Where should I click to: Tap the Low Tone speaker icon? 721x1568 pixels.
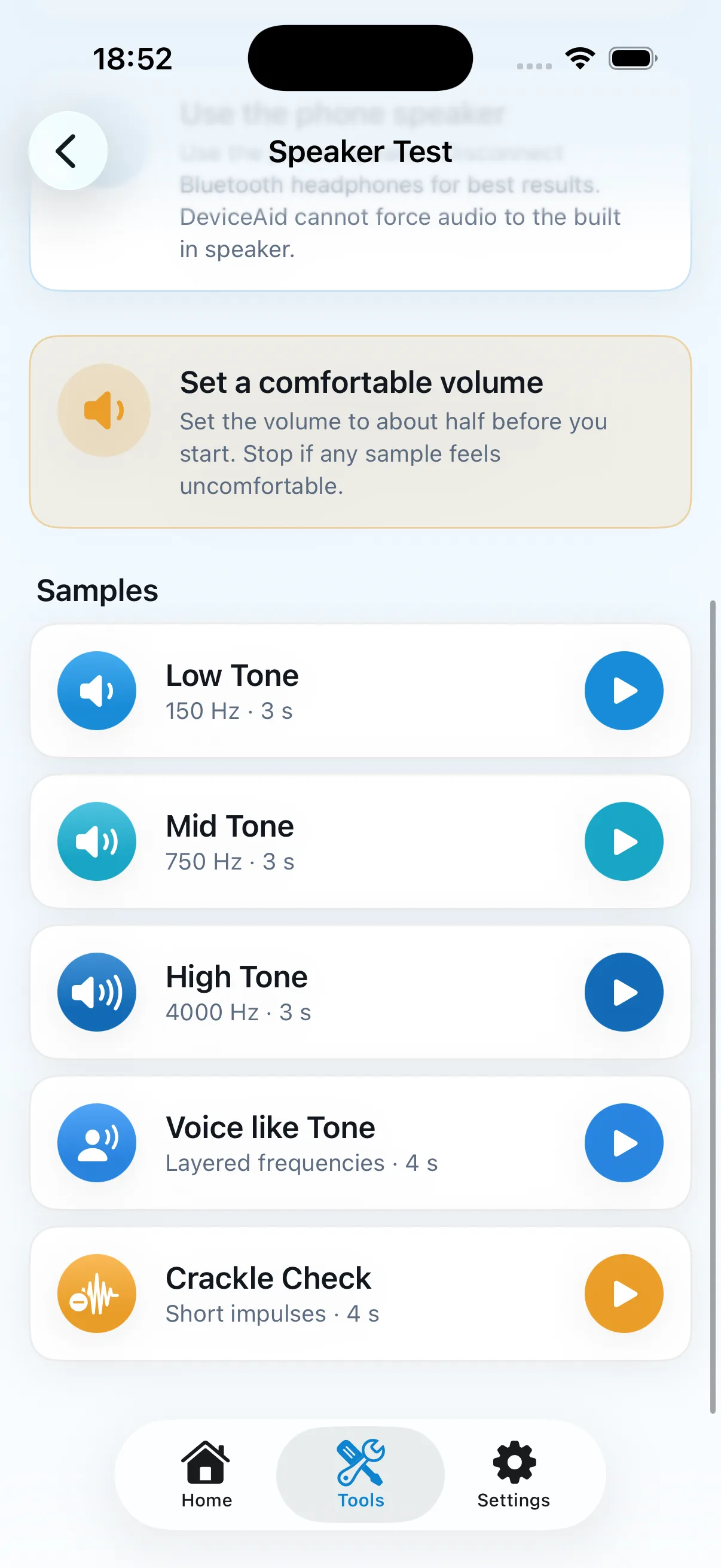tap(97, 691)
